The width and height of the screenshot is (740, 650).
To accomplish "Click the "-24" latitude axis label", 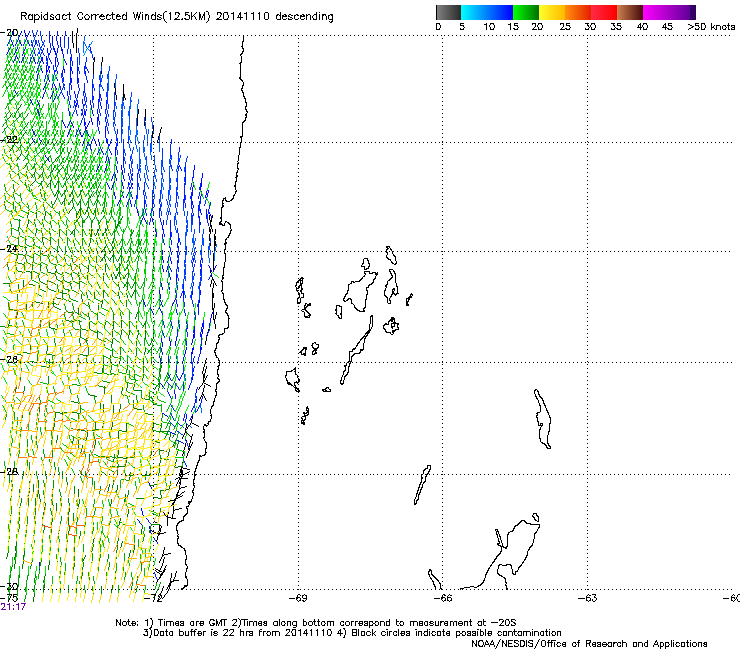I will (x=10, y=248).
